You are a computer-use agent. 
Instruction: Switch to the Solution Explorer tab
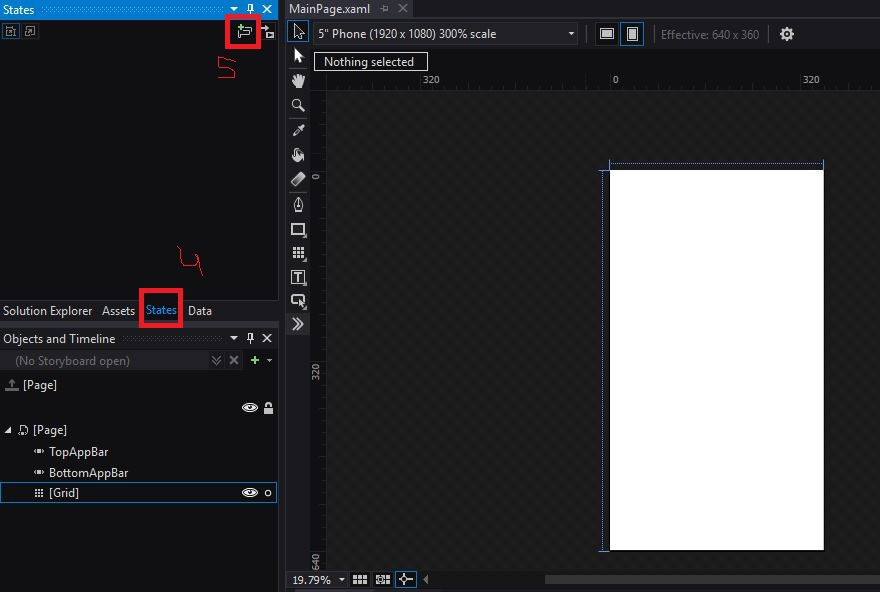pos(48,310)
